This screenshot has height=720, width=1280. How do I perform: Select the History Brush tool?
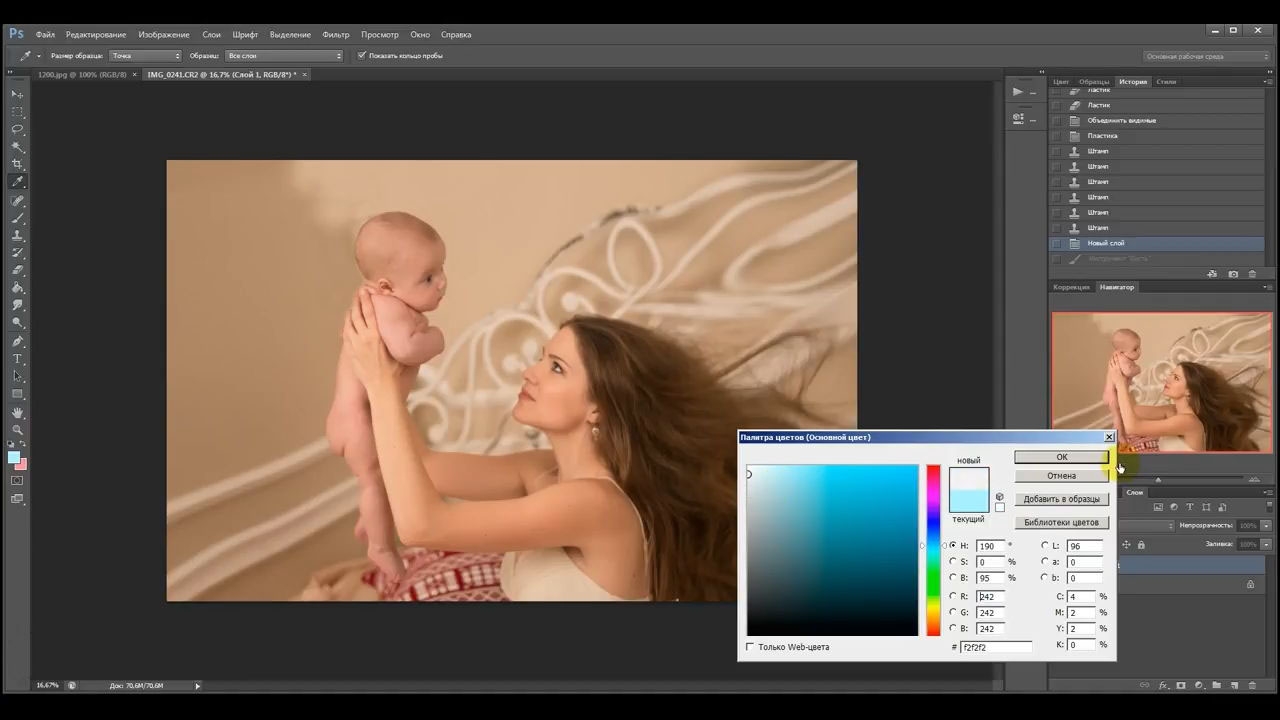point(17,253)
